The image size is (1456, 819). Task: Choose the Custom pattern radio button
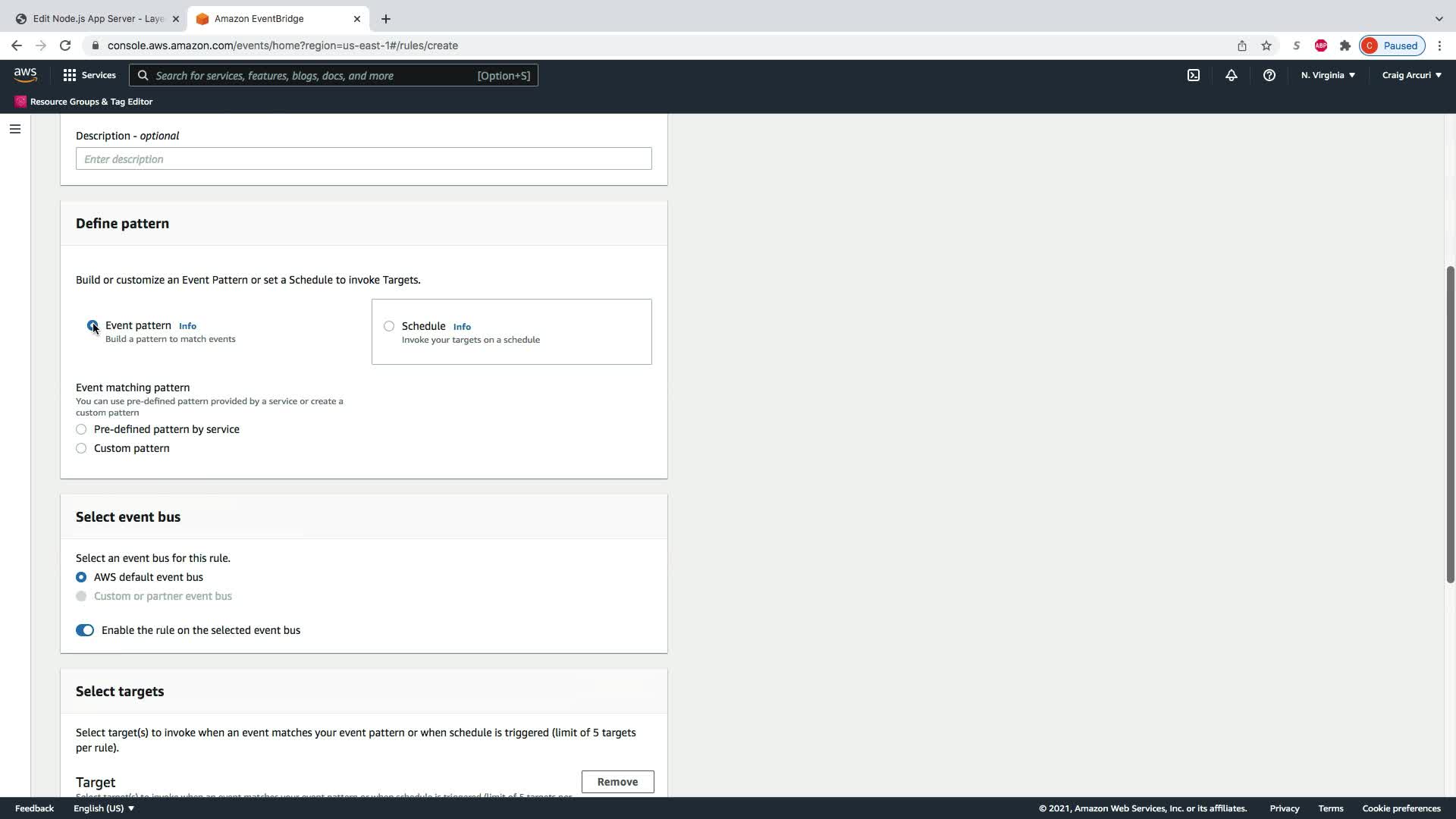[x=81, y=448]
